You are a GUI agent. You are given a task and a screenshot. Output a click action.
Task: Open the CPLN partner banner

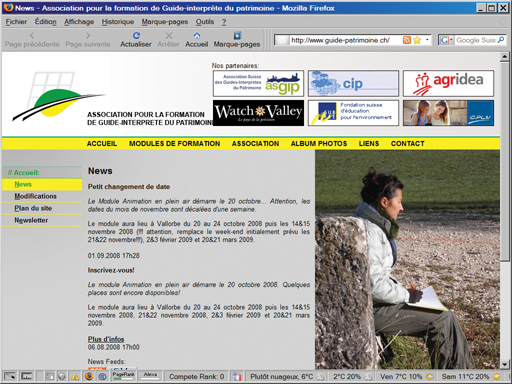coord(448,113)
